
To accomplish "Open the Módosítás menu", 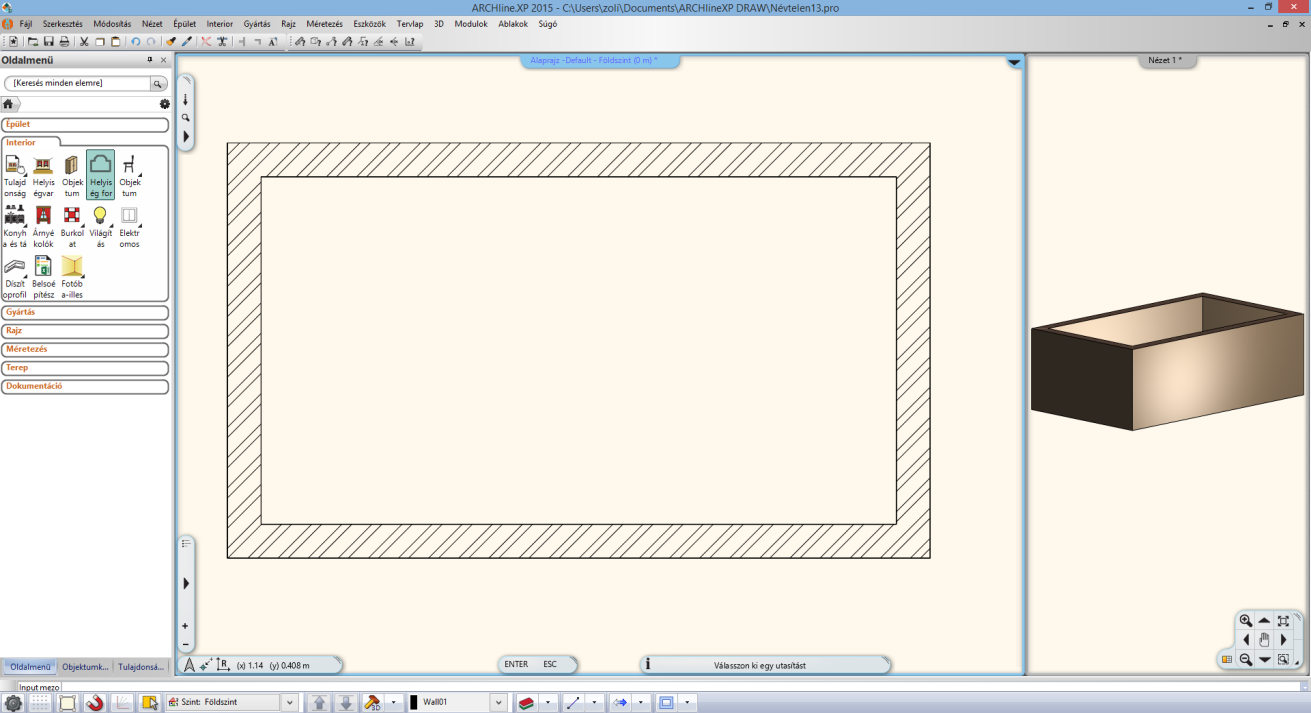I will pyautogui.click(x=112, y=23).
